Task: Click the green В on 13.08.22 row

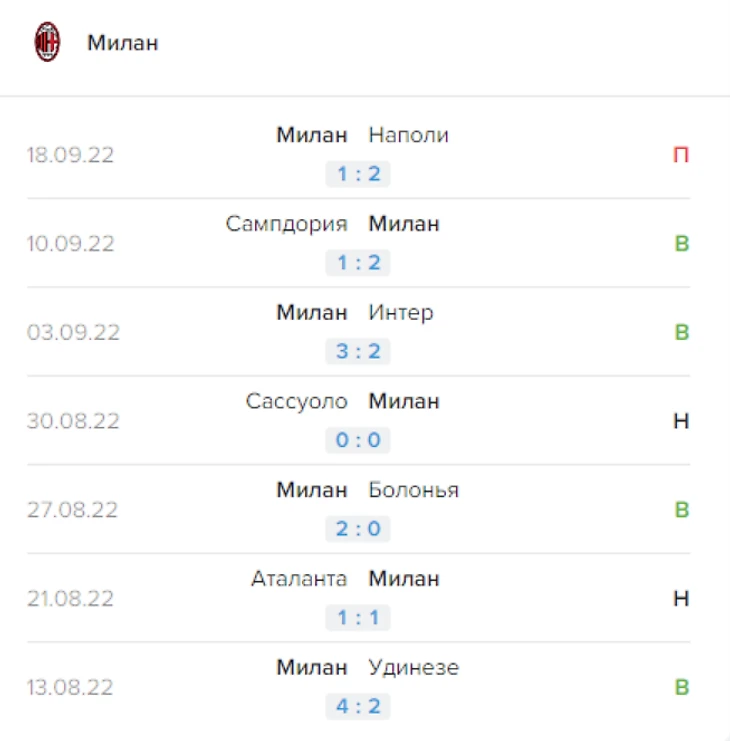Action: pyautogui.click(x=681, y=687)
